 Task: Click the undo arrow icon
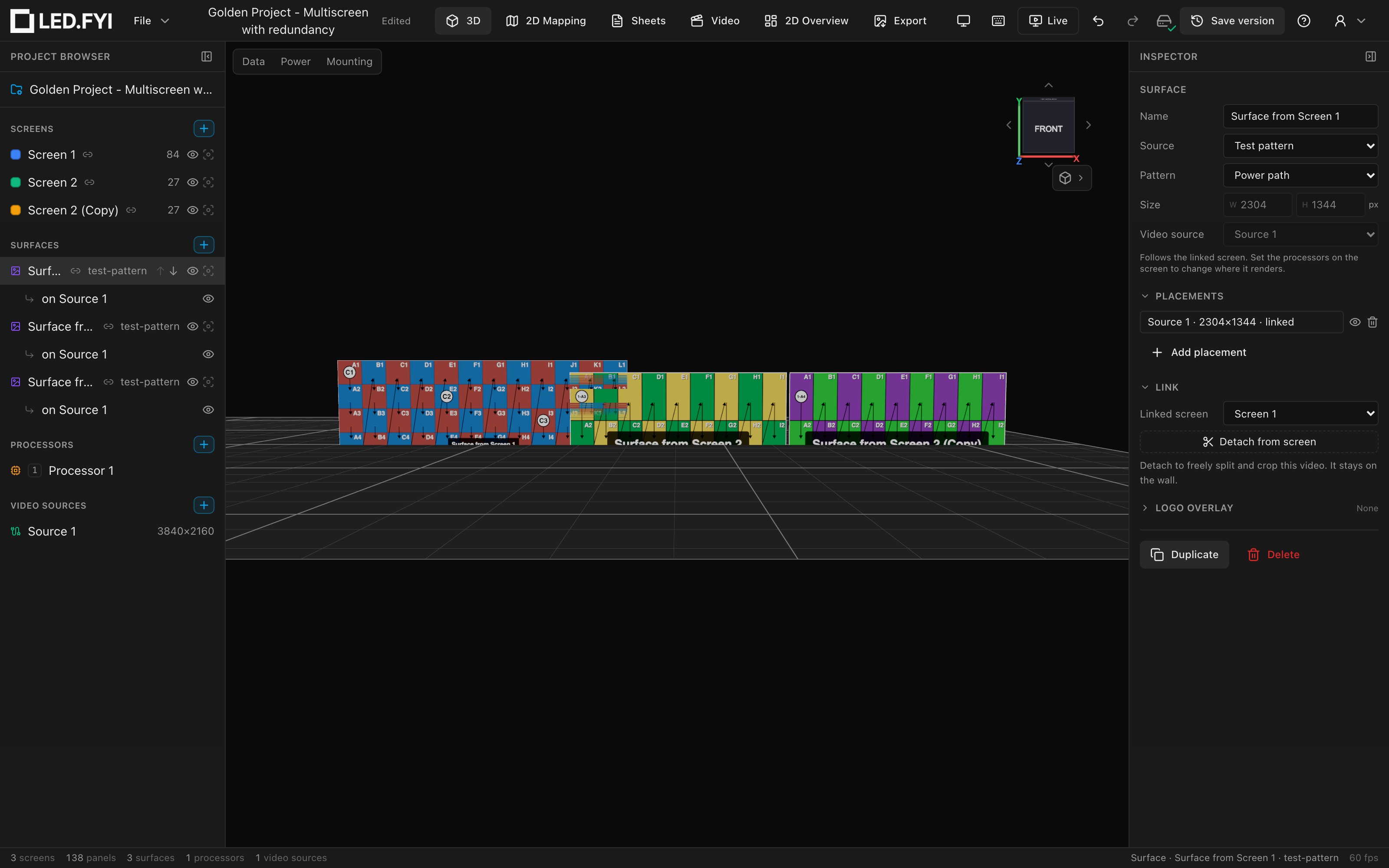tap(1098, 21)
